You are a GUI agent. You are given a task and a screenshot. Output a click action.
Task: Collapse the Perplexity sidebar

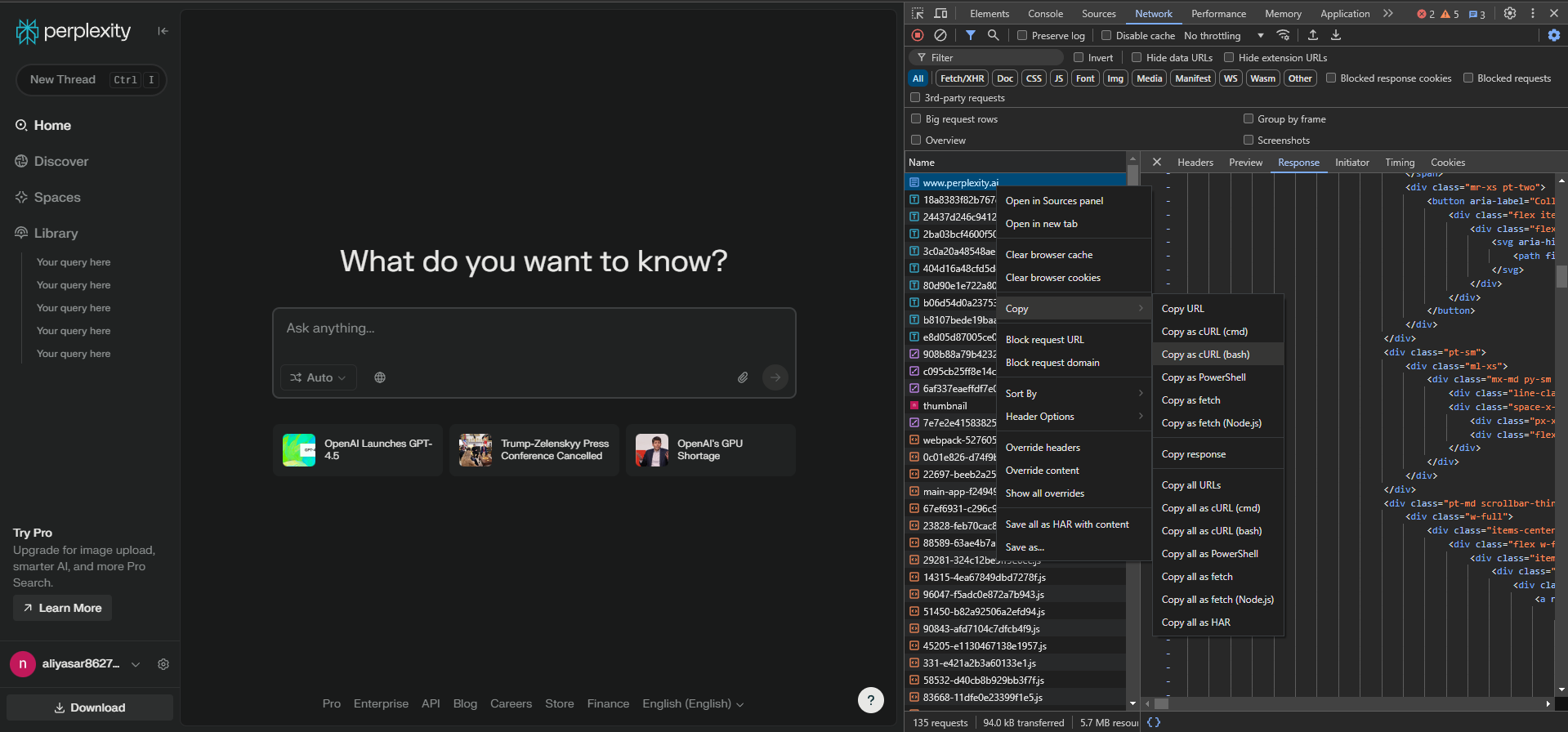click(x=163, y=31)
